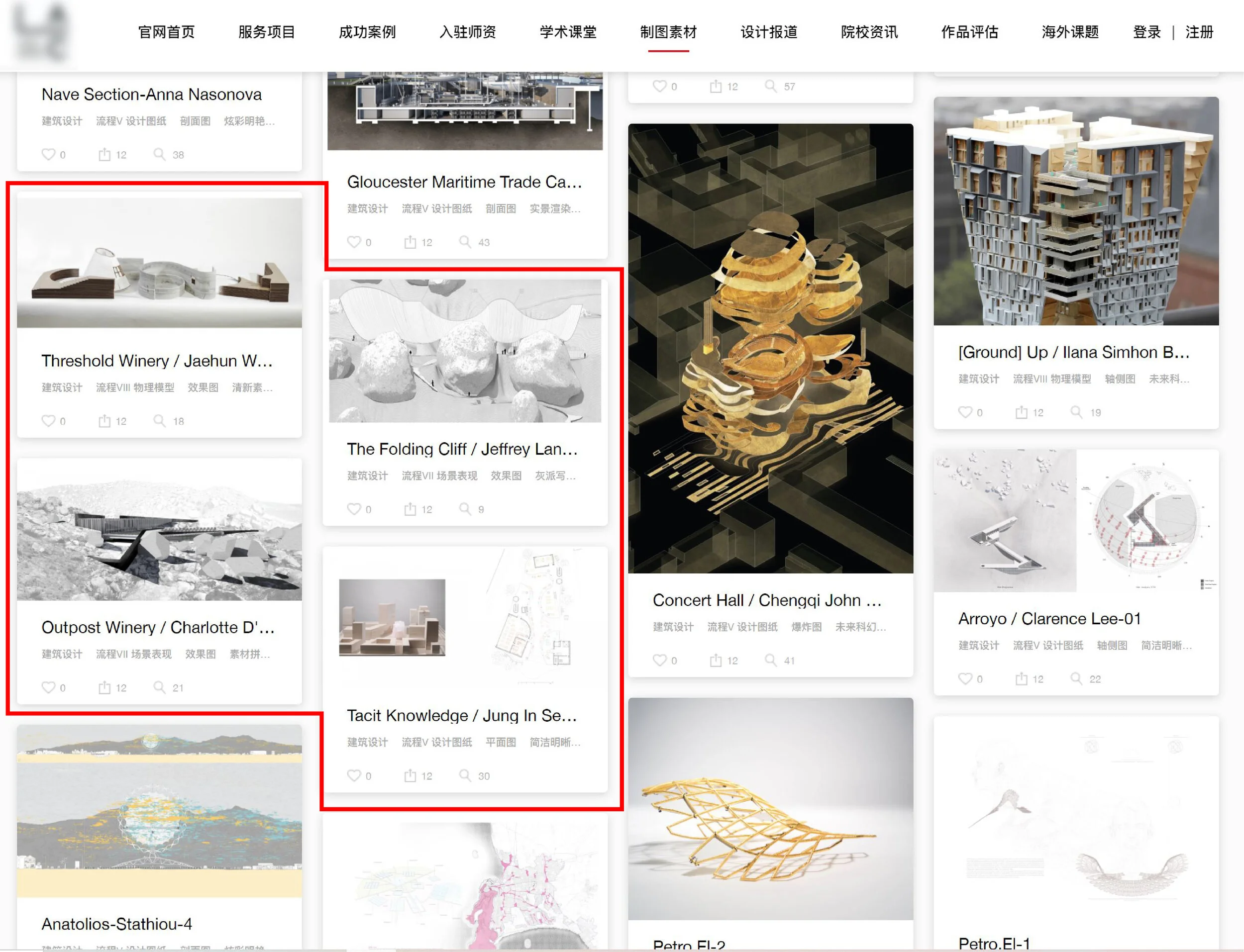Click magnifier view icon on Folding Cliff card

[x=465, y=509]
